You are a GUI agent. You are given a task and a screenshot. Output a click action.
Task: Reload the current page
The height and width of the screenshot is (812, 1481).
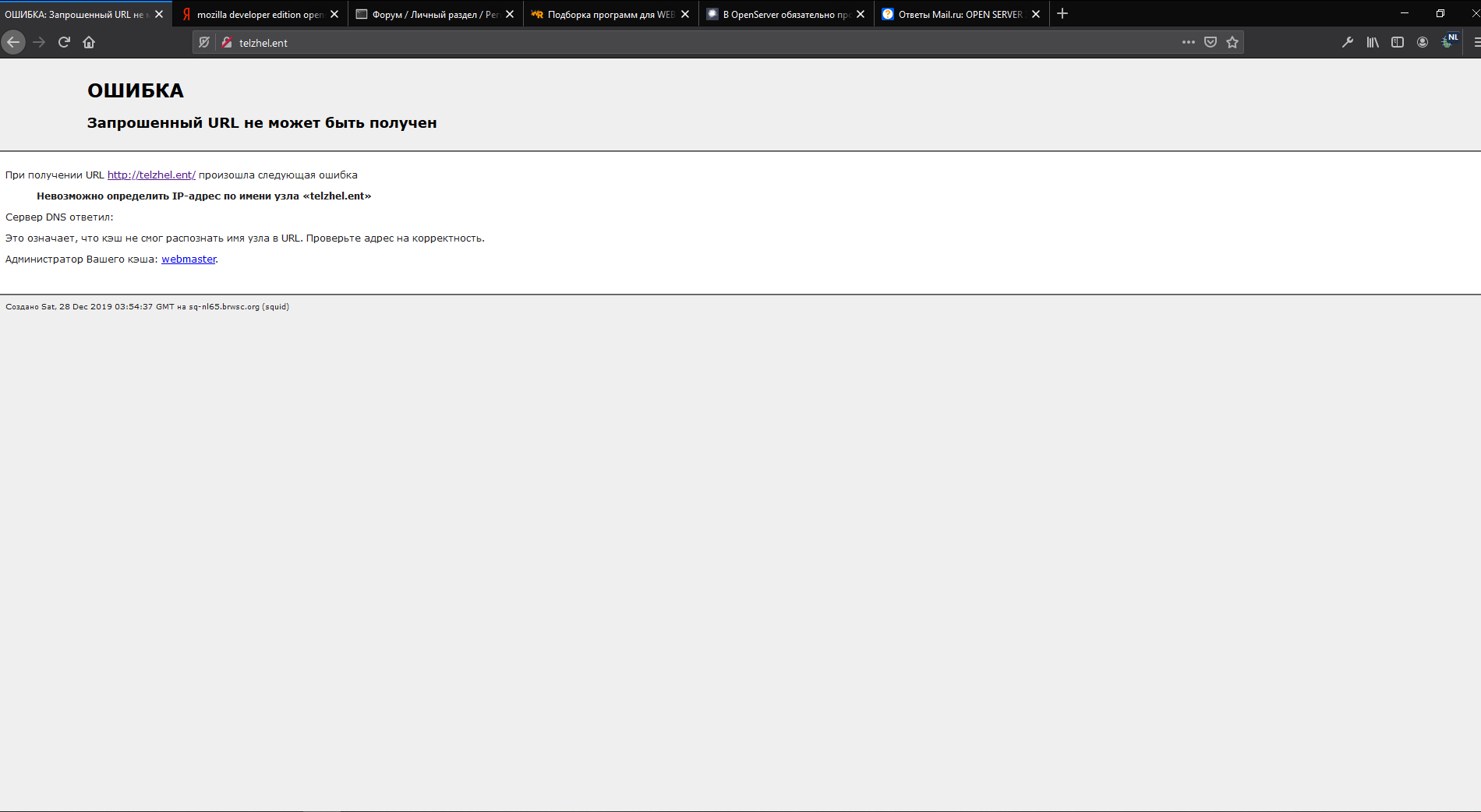[64, 42]
